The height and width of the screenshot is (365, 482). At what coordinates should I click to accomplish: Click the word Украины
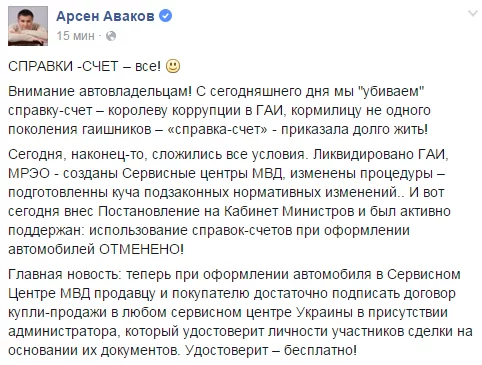pos(326,313)
